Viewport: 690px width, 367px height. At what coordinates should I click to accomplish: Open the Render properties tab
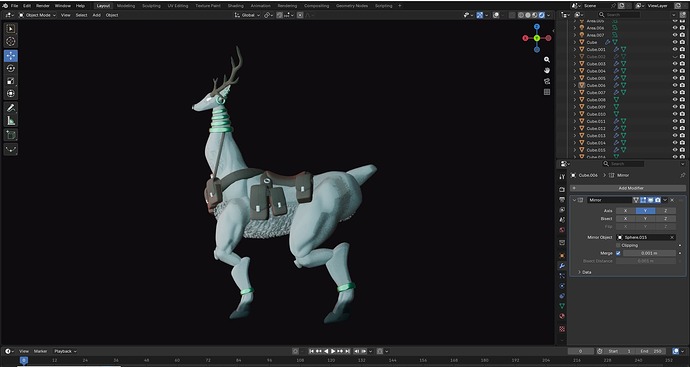pyautogui.click(x=562, y=189)
